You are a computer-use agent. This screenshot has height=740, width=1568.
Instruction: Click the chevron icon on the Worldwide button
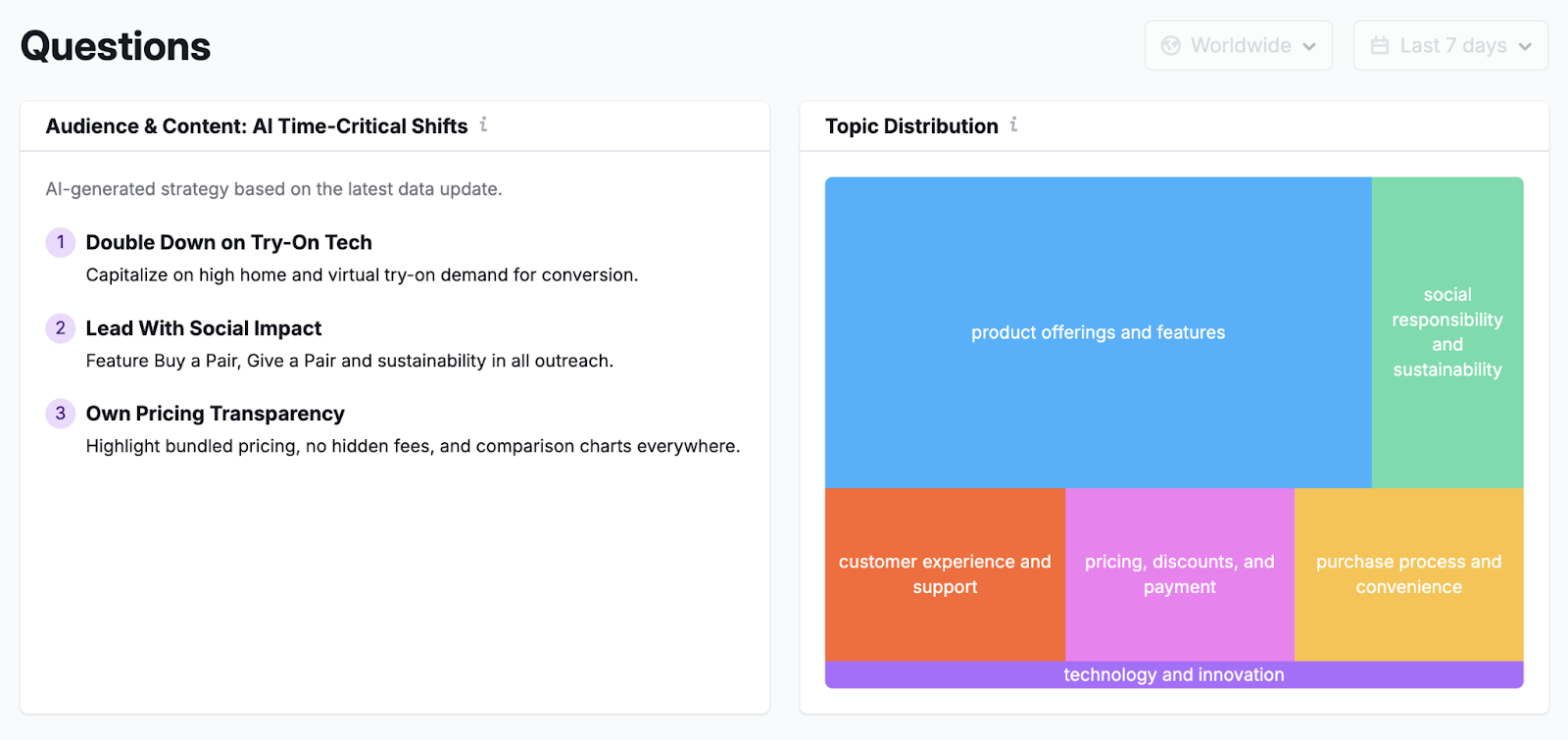[x=1311, y=45]
